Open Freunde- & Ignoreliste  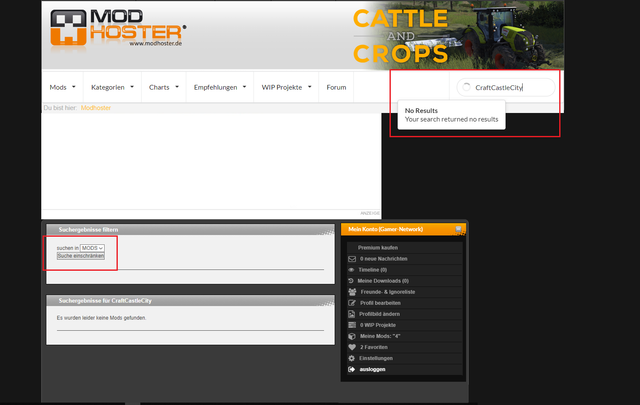[388, 292]
